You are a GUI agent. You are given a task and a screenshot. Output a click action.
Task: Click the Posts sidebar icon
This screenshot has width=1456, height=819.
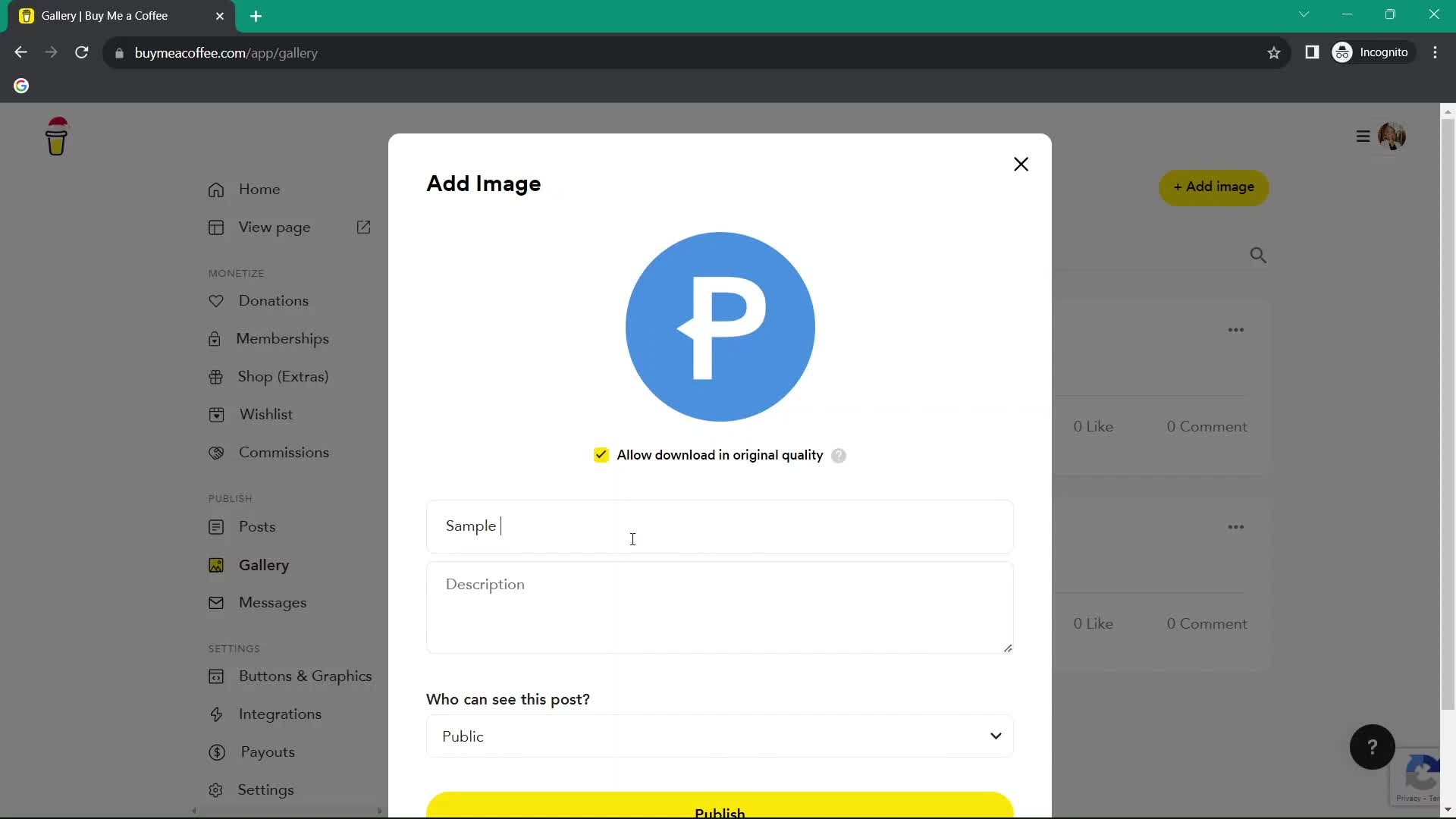tap(215, 527)
